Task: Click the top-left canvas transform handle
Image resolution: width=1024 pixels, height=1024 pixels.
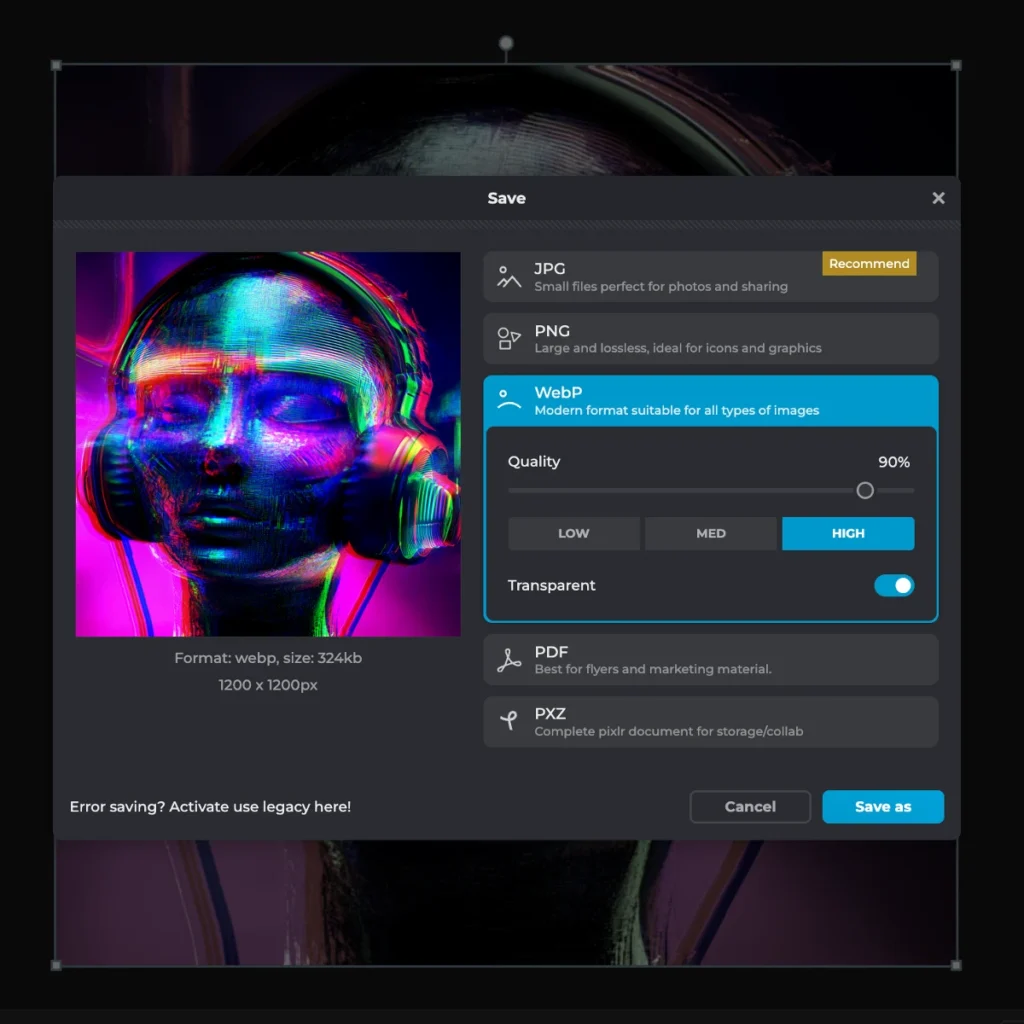Action: coord(56,65)
